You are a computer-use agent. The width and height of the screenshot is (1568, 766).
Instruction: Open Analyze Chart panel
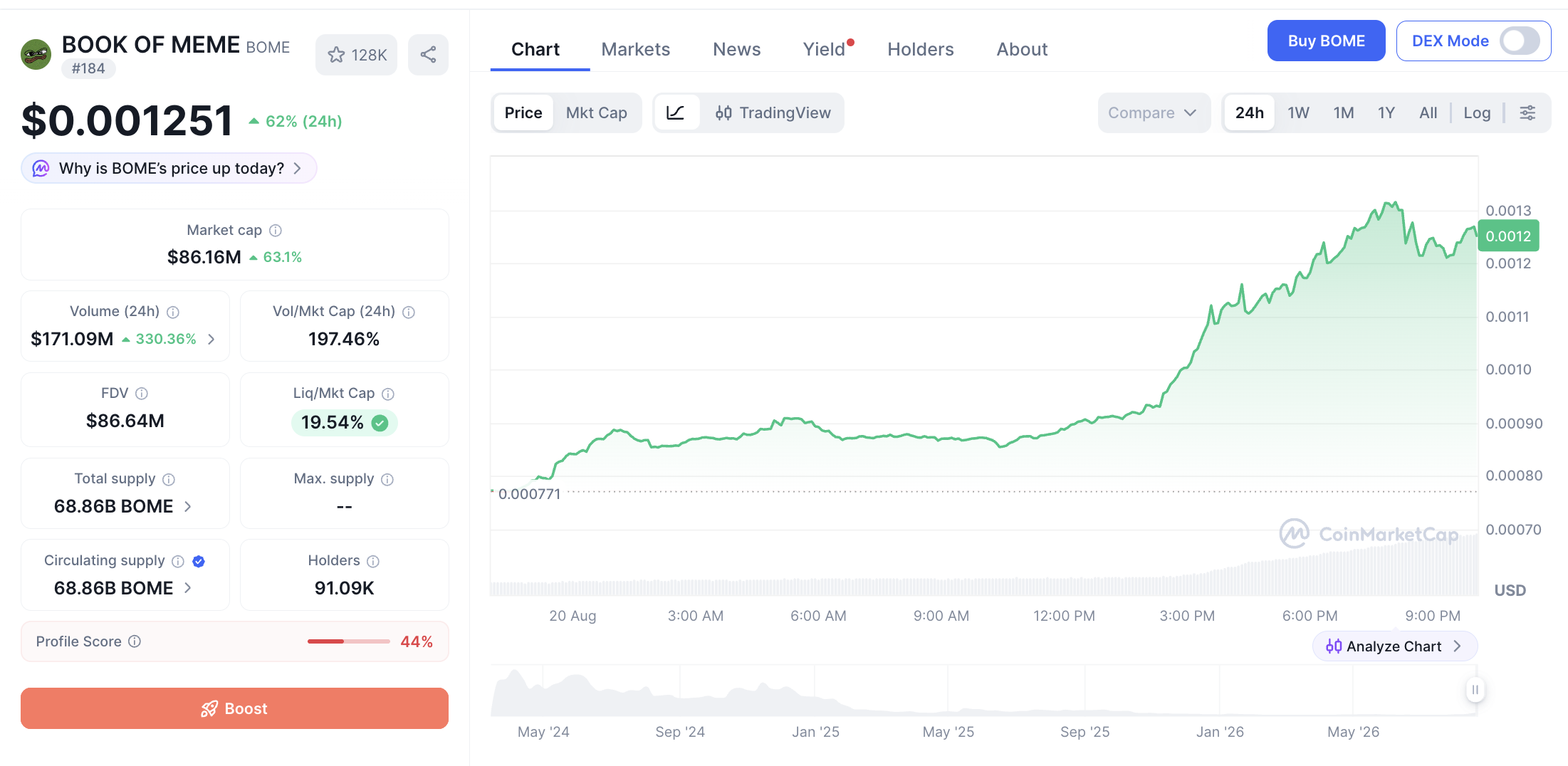[1394, 646]
